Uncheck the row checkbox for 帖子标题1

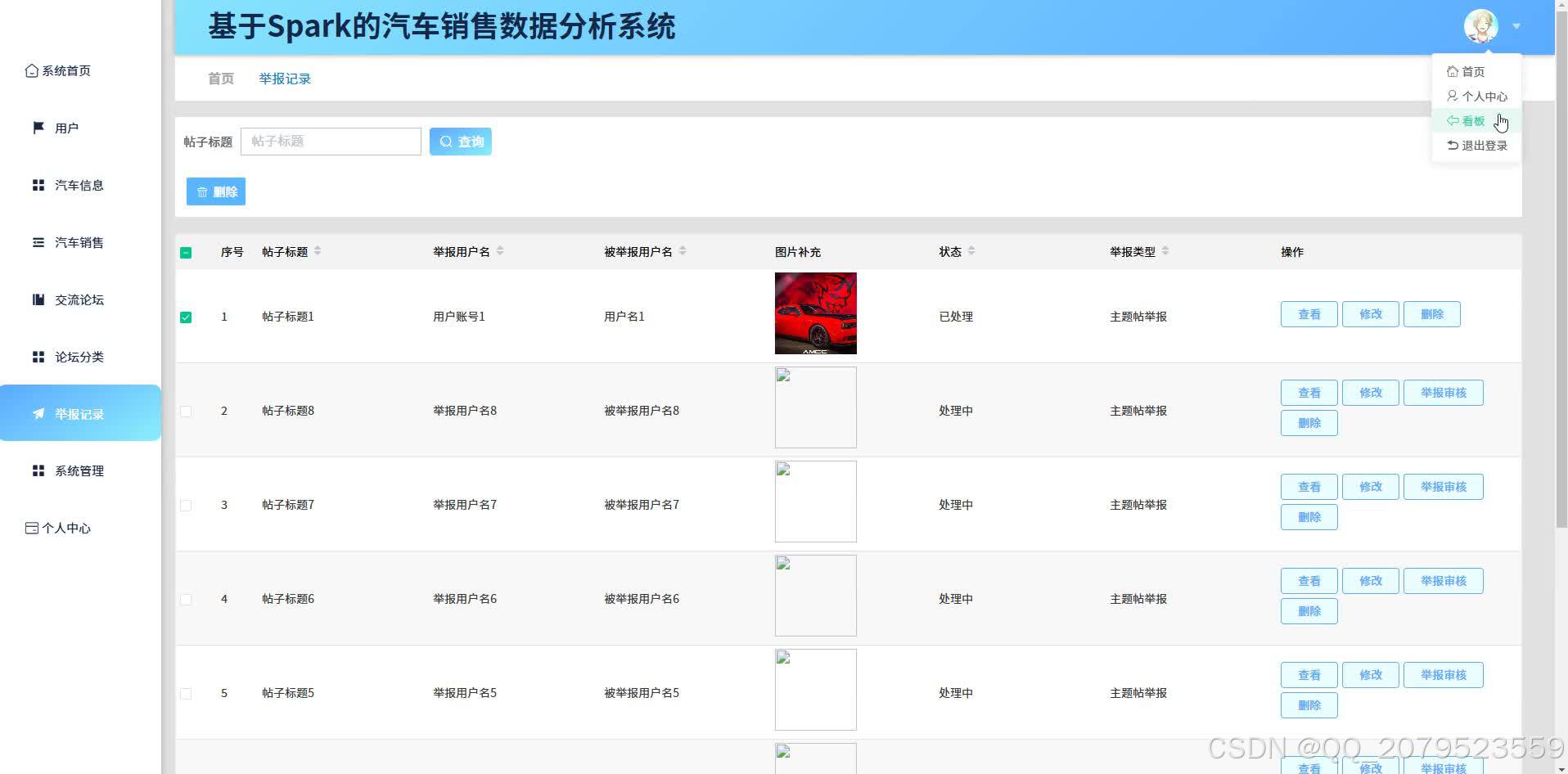pyautogui.click(x=186, y=317)
